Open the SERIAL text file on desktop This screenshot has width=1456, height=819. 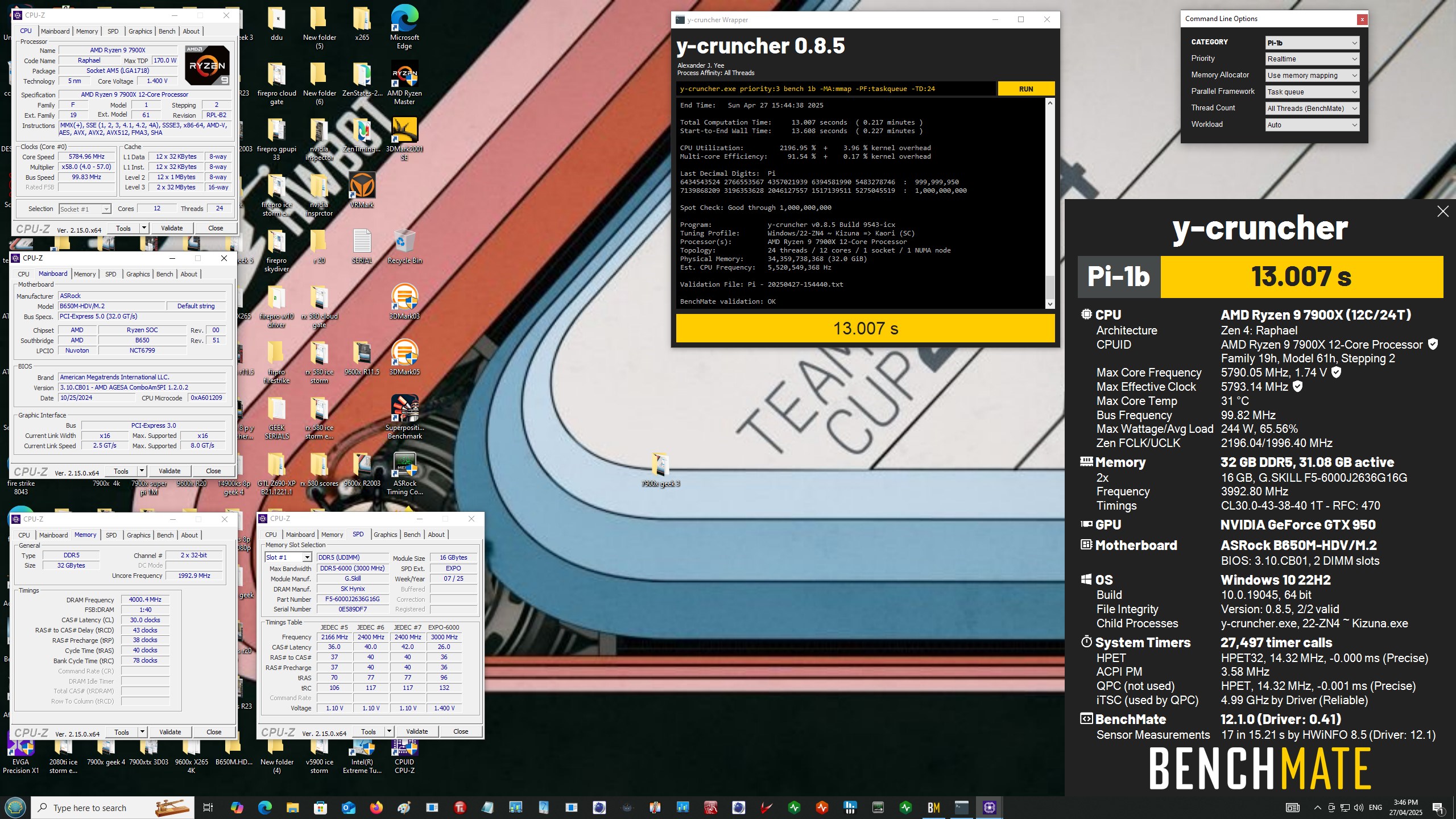[x=362, y=246]
